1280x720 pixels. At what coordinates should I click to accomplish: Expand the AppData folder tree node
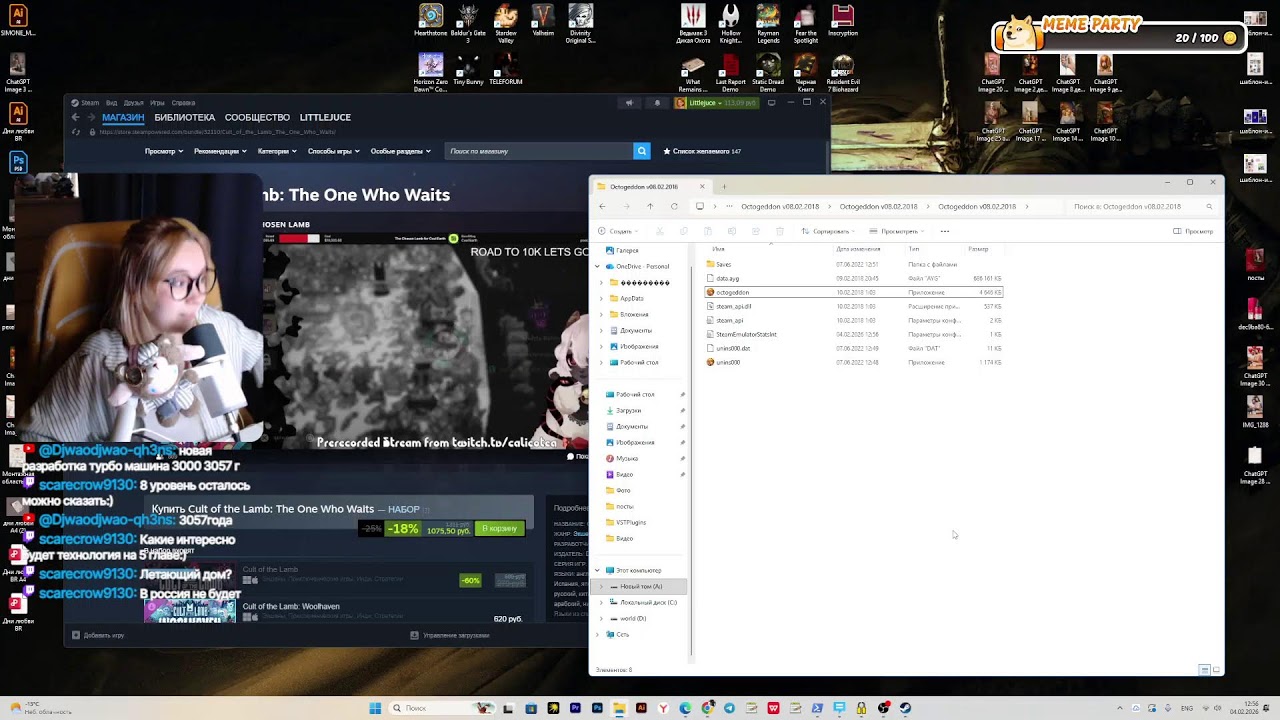[x=602, y=298]
